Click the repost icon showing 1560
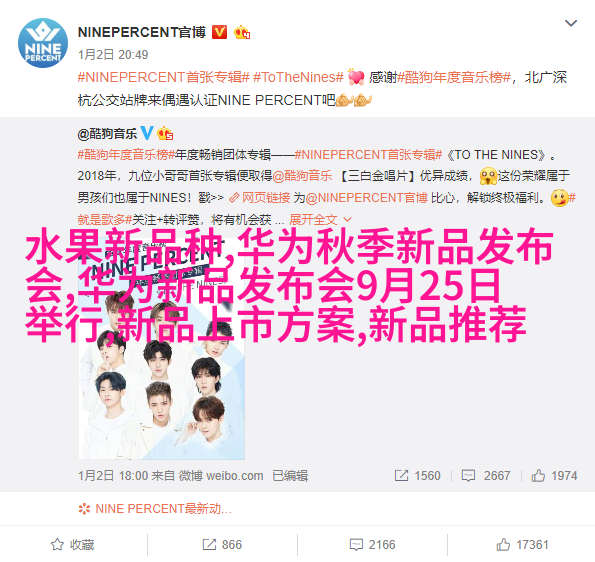 coord(401,475)
